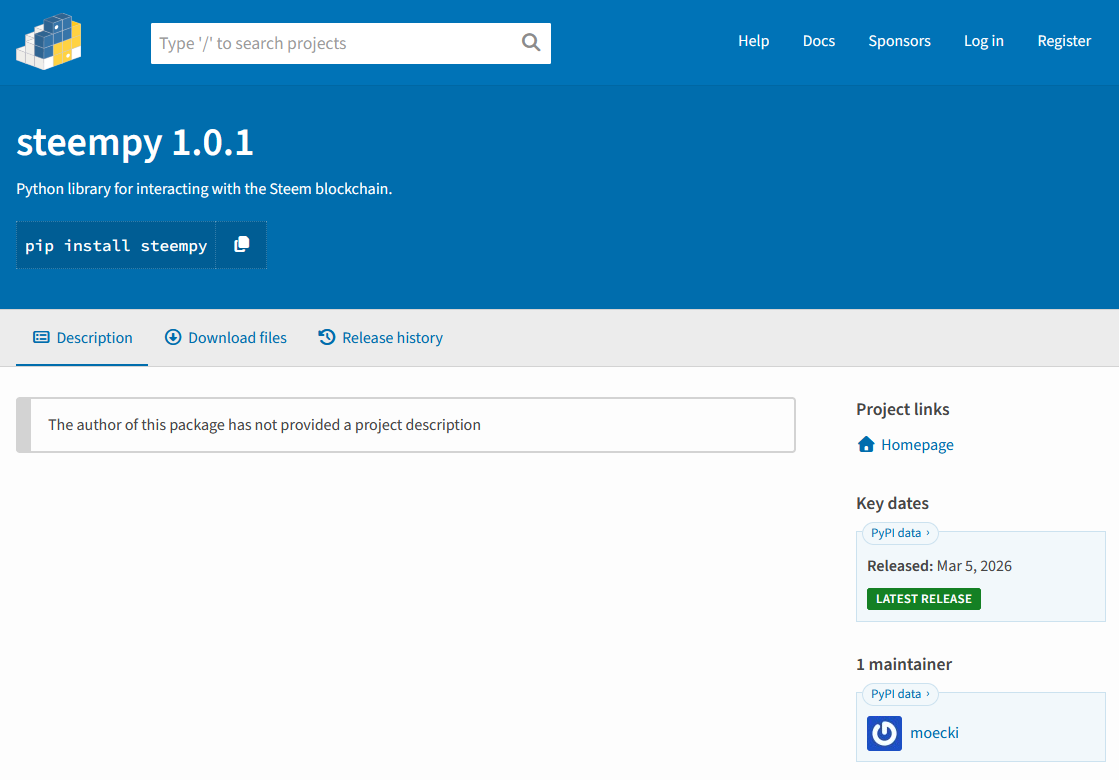Click the Homepage house icon

click(x=866, y=445)
